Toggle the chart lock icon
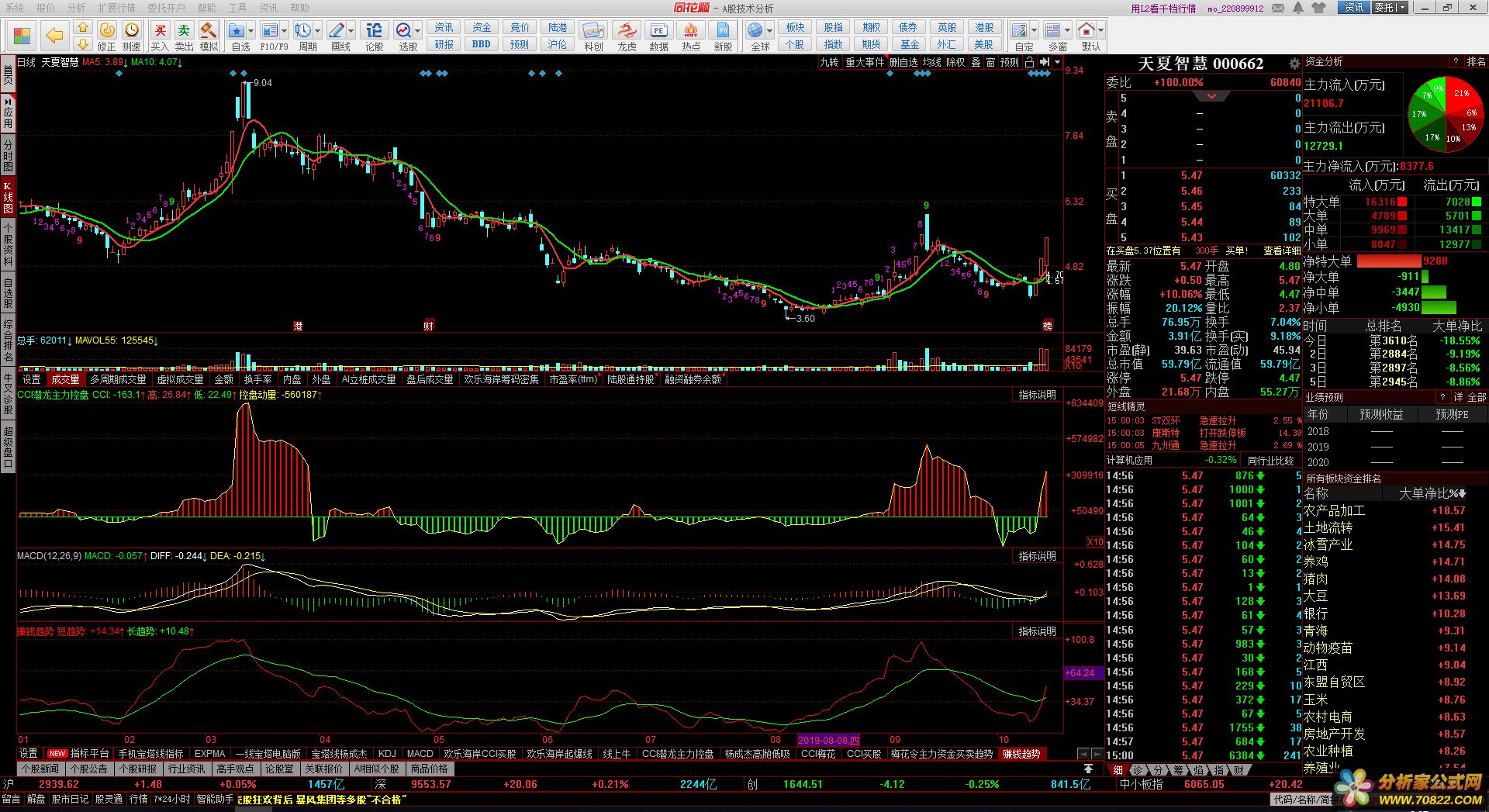Image resolution: width=1489 pixels, height=812 pixels. point(1029,62)
